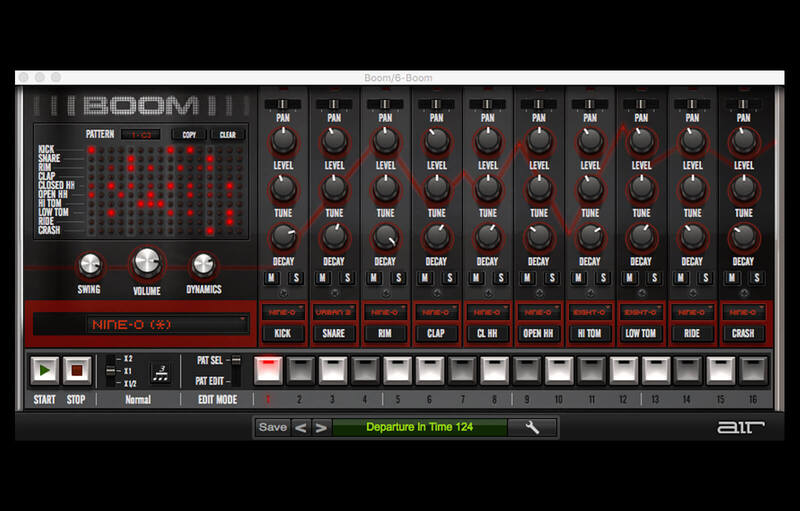
Task: Go to previous preset with left arrow
Action: click(301, 427)
